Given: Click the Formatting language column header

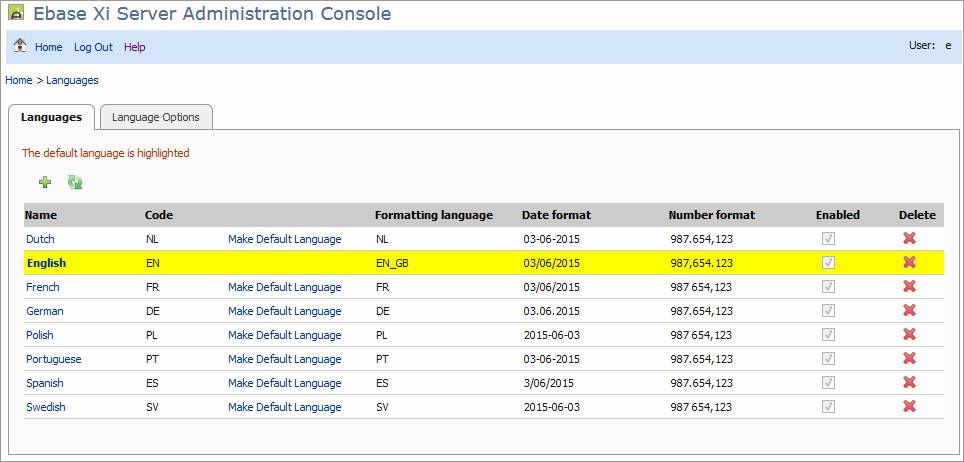Looking at the screenshot, I should tap(434, 215).
